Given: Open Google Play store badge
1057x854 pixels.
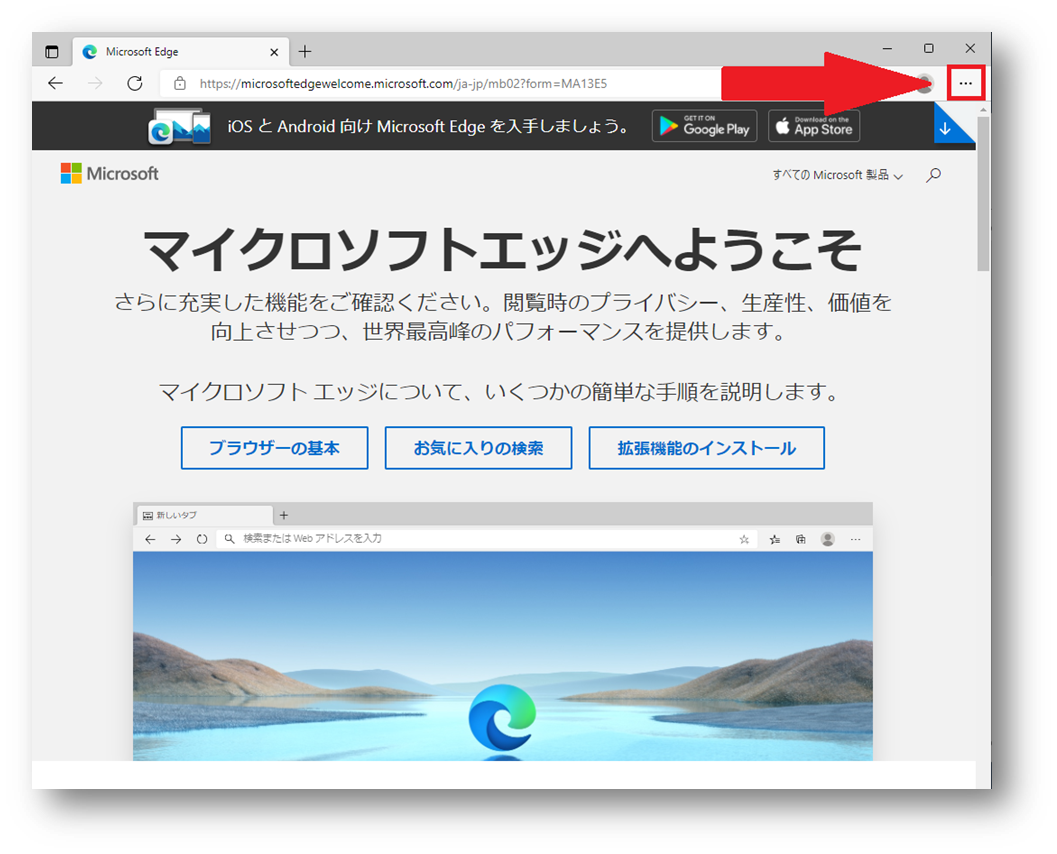Looking at the screenshot, I should tap(704, 126).
